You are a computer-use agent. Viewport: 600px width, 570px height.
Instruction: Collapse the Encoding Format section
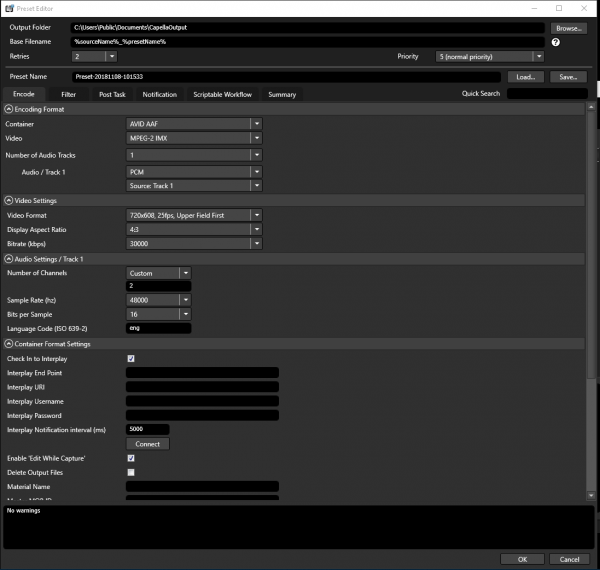click(x=9, y=109)
